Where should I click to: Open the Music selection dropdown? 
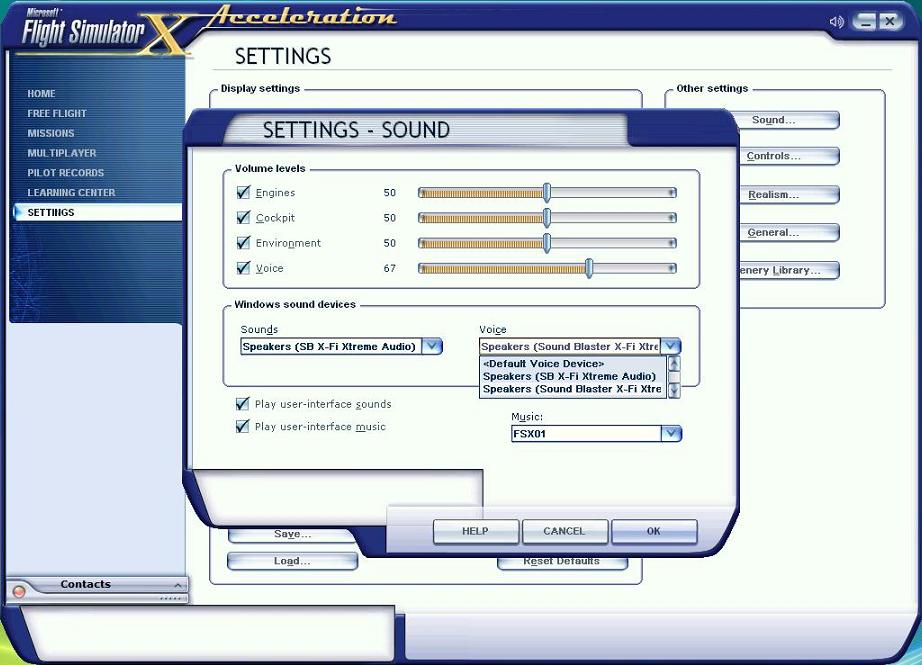click(671, 434)
